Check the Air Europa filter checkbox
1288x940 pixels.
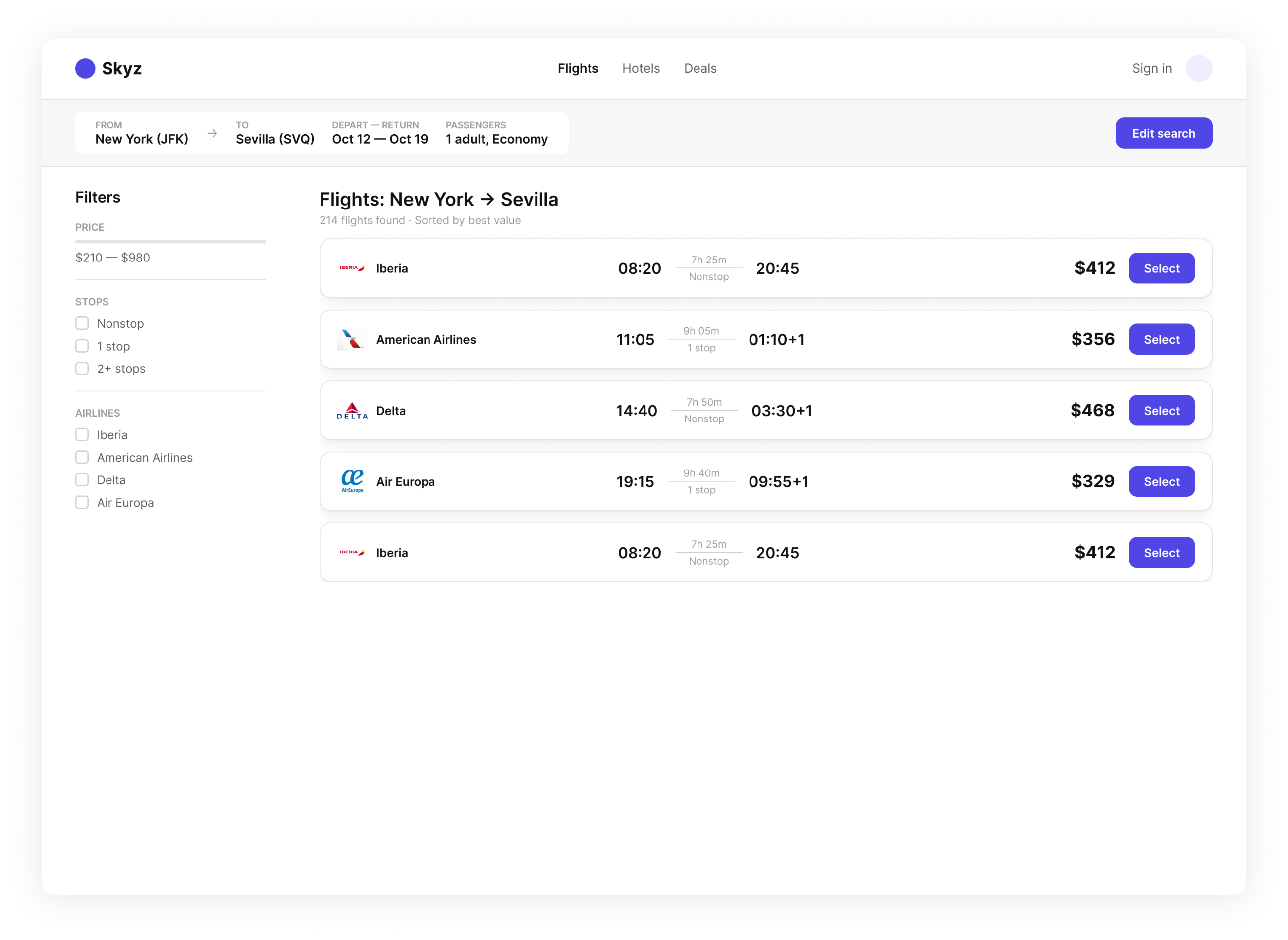point(82,502)
